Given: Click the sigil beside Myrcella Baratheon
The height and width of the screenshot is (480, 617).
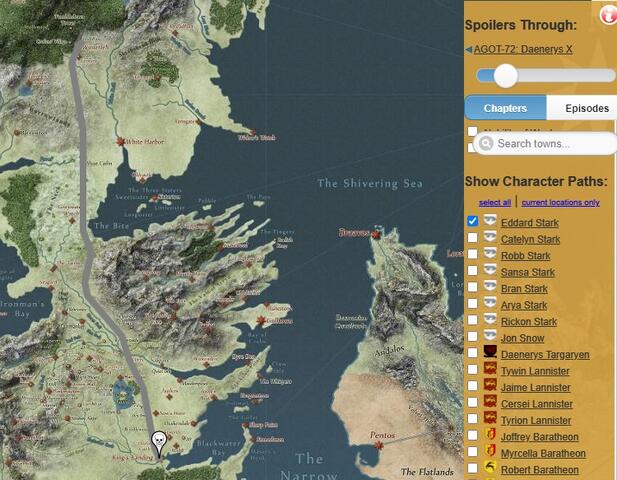Looking at the screenshot, I should point(490,452).
